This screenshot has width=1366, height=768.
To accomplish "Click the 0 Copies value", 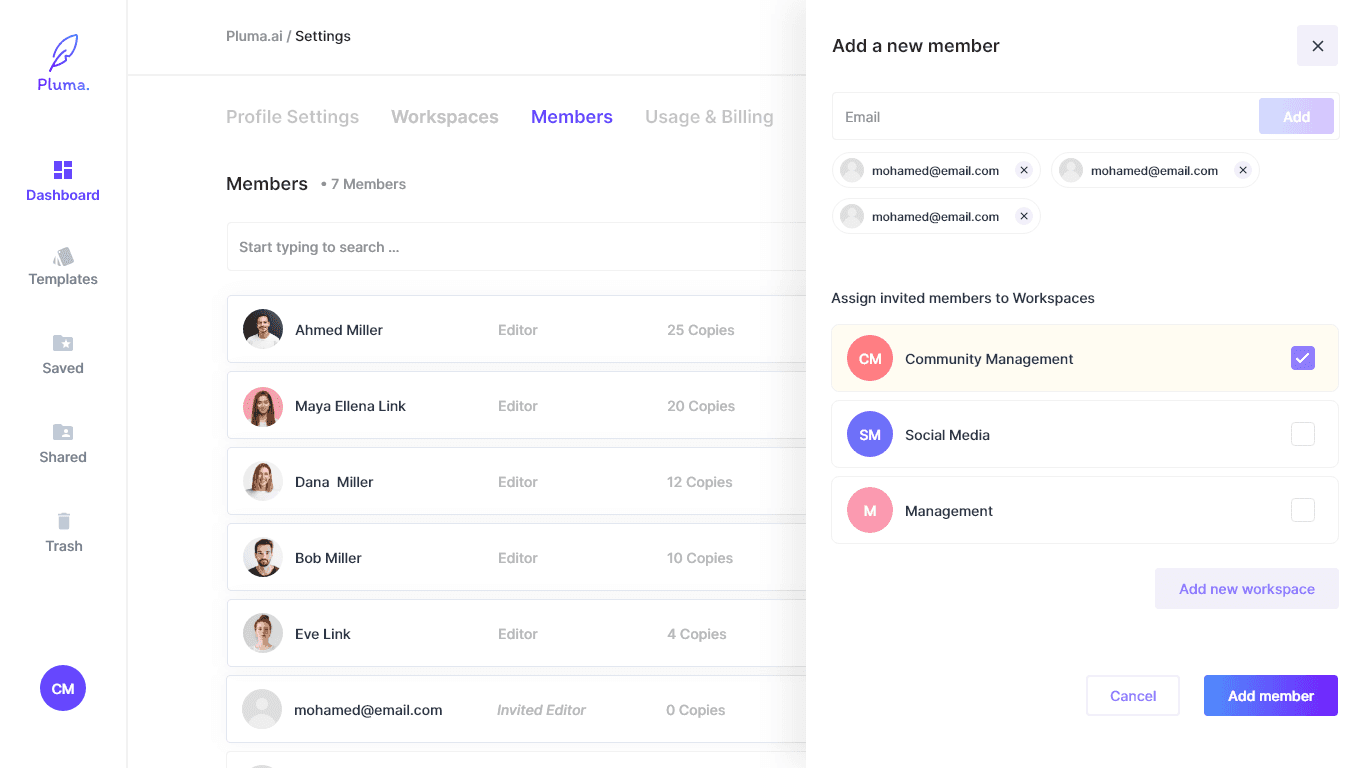I will tap(696, 710).
